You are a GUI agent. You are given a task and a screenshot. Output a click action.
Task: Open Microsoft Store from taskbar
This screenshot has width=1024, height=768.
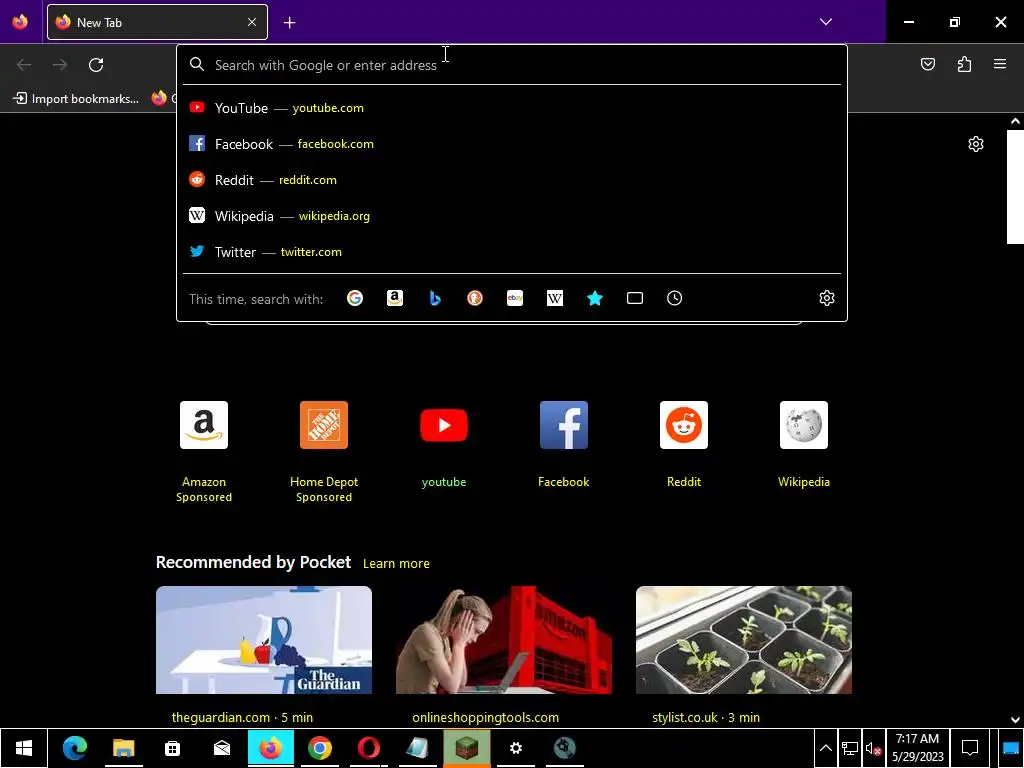coord(172,748)
